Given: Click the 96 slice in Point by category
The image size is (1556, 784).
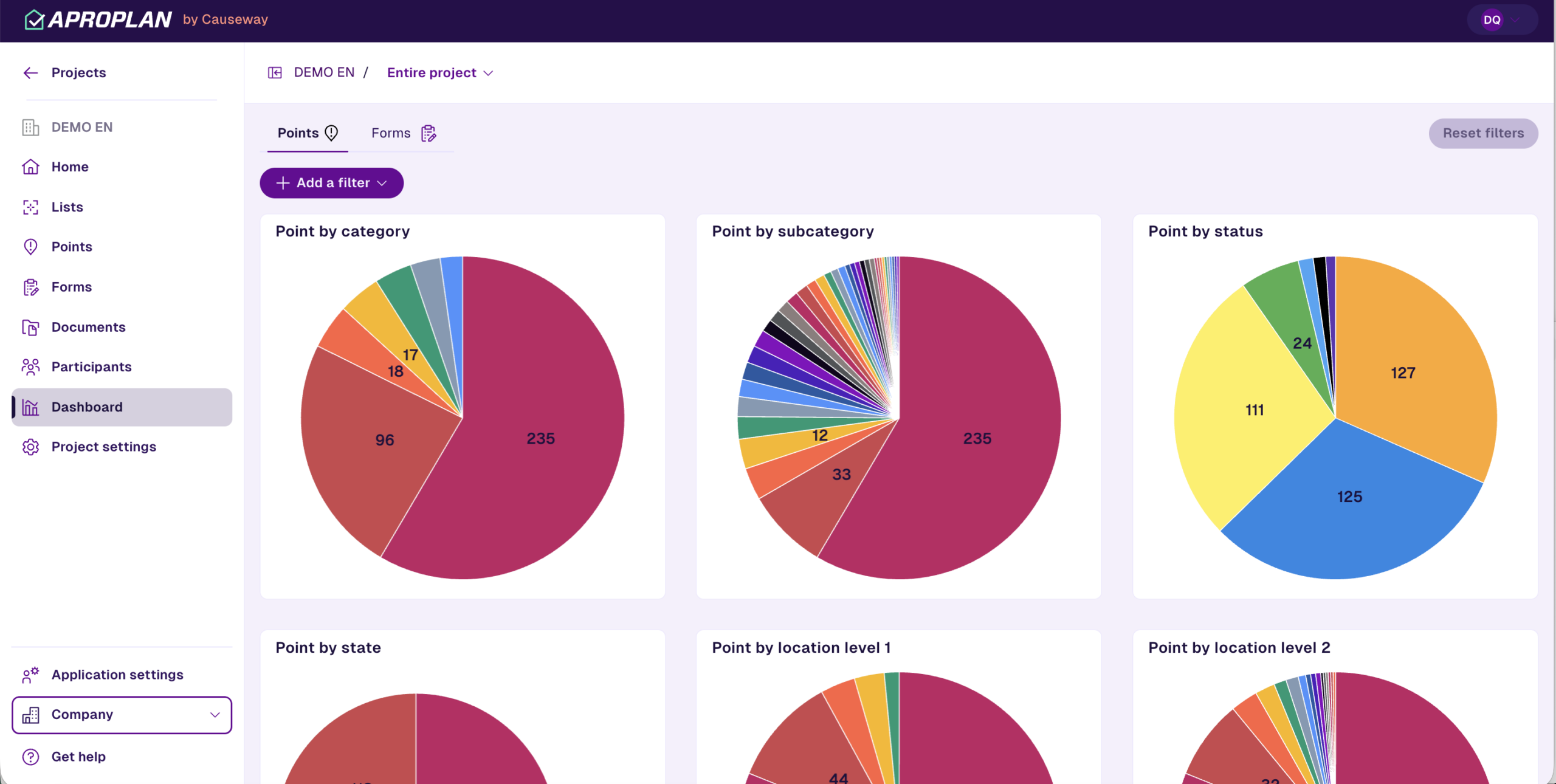Looking at the screenshot, I should [384, 439].
